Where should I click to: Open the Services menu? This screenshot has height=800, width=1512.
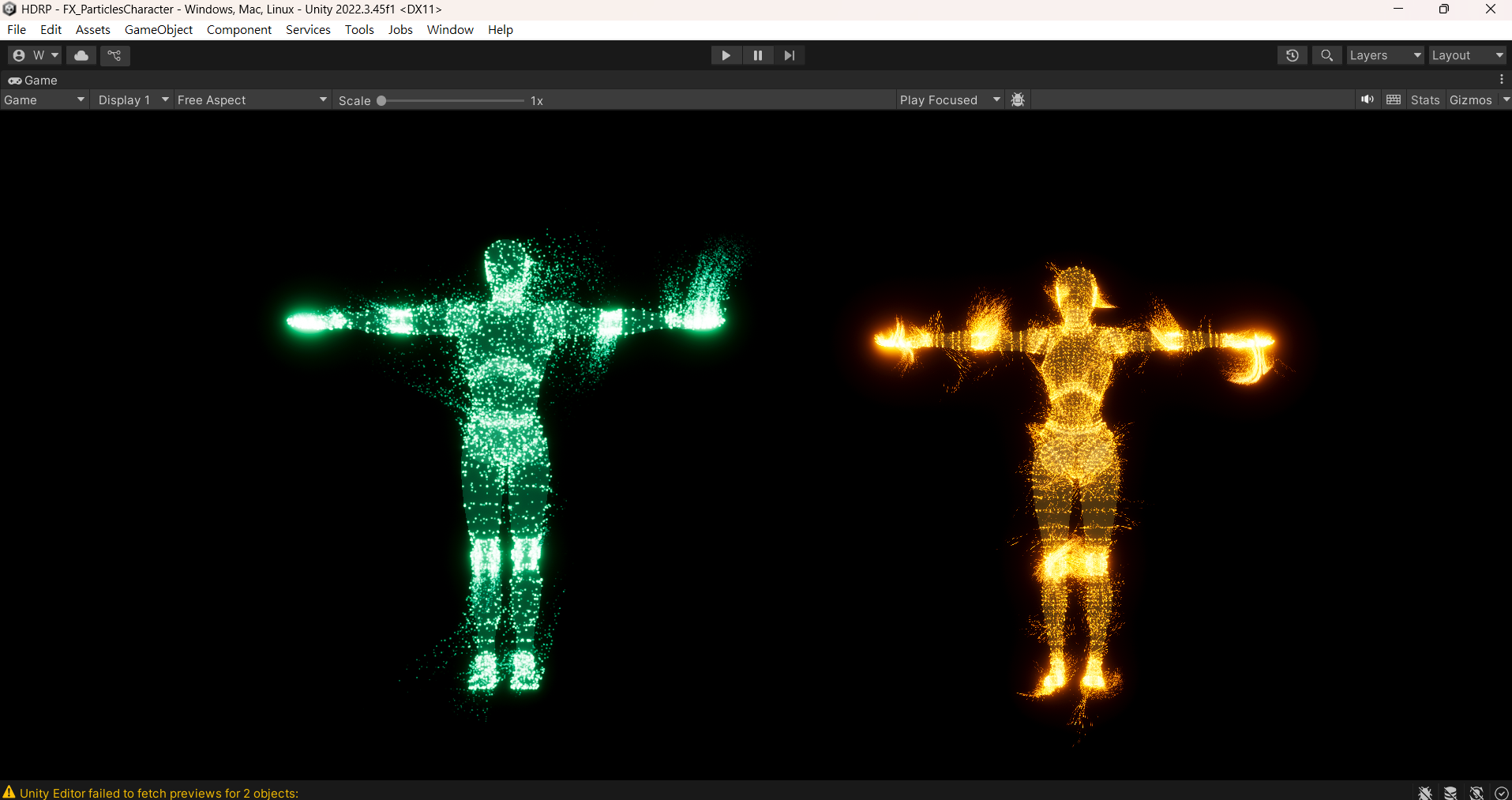[x=308, y=29]
